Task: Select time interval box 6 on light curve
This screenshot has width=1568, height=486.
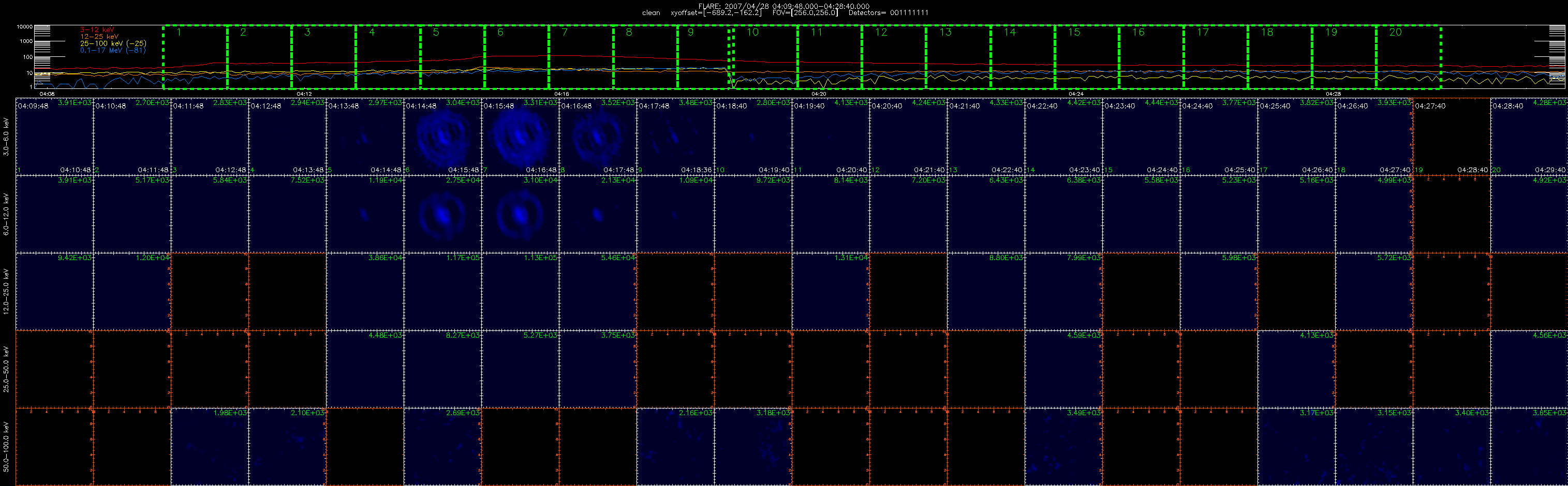Action: click(x=517, y=57)
